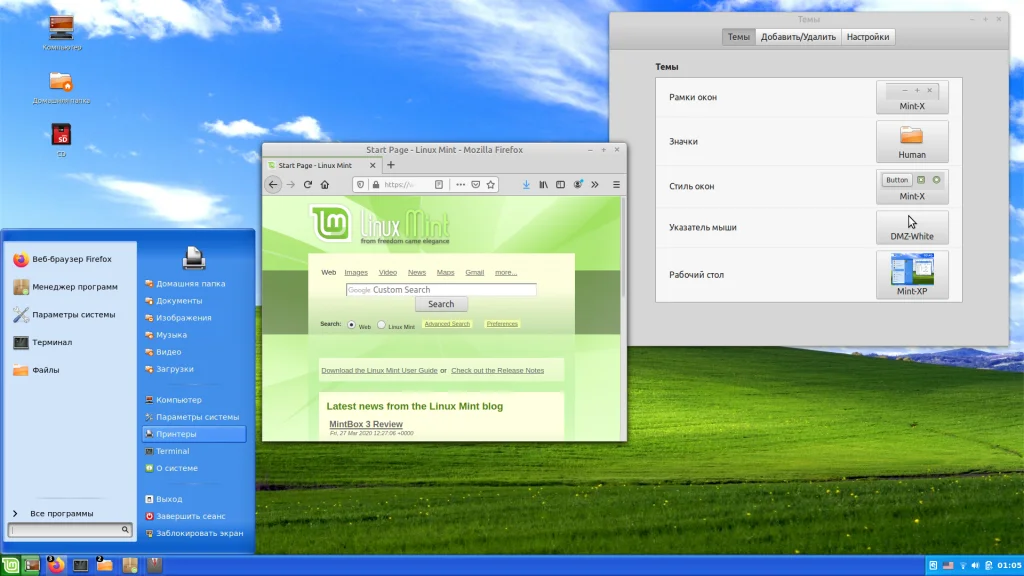Open reader view icon in address bar
Screen dimensions: 1024x576
click(x=439, y=185)
